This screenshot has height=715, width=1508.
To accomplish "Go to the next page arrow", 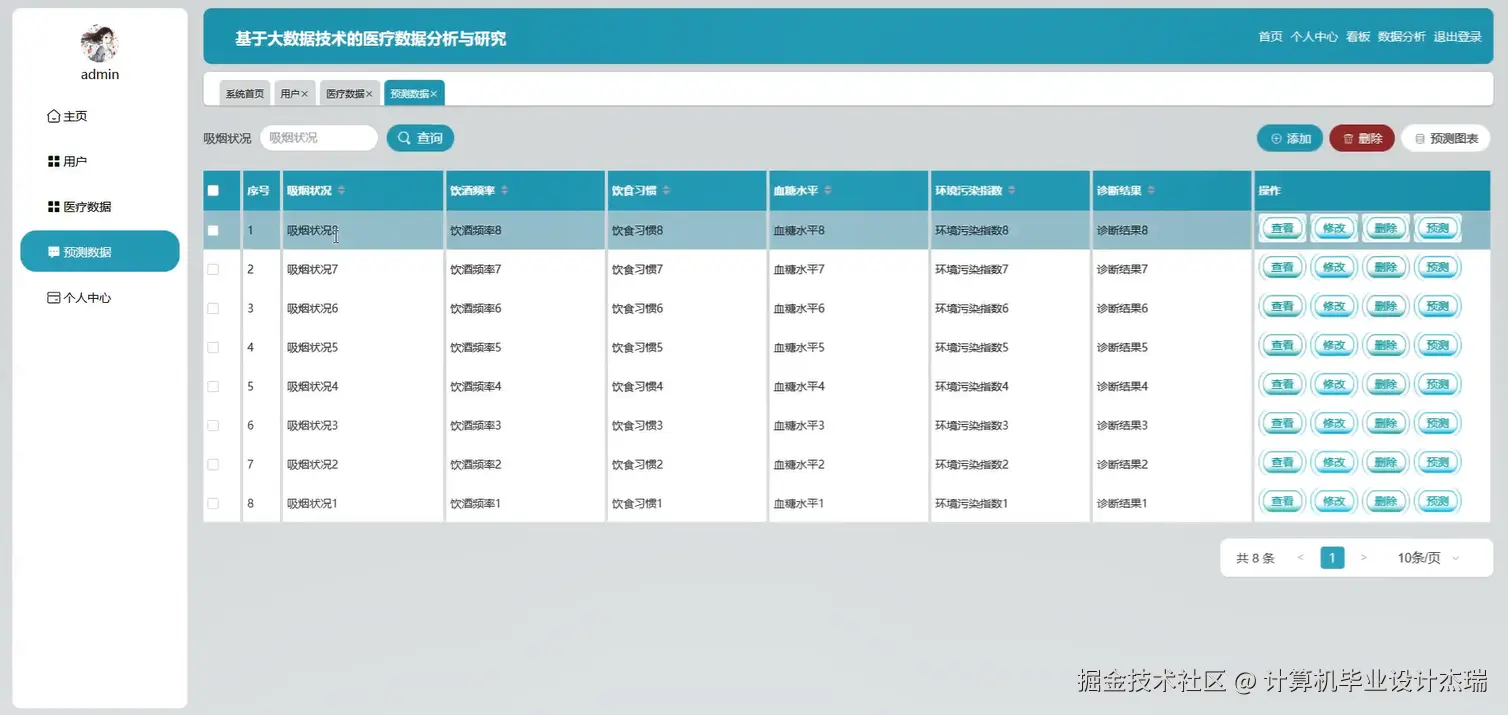I will click(x=1364, y=558).
